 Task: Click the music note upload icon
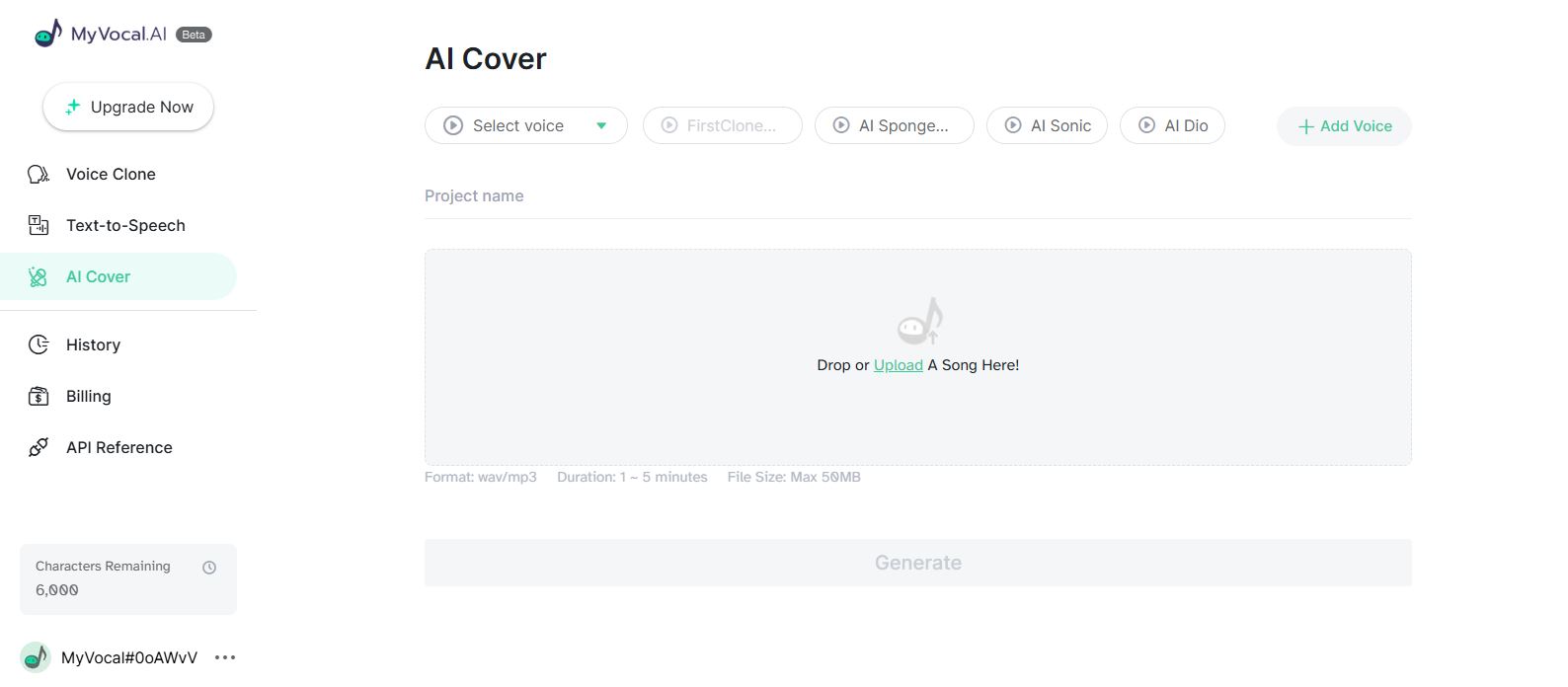[x=919, y=321]
